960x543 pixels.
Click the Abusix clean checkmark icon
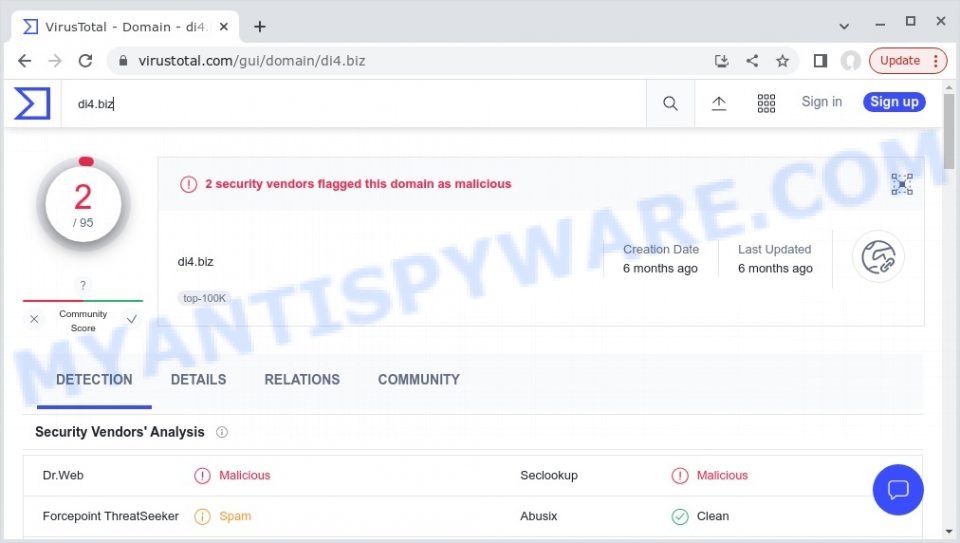click(x=680, y=517)
